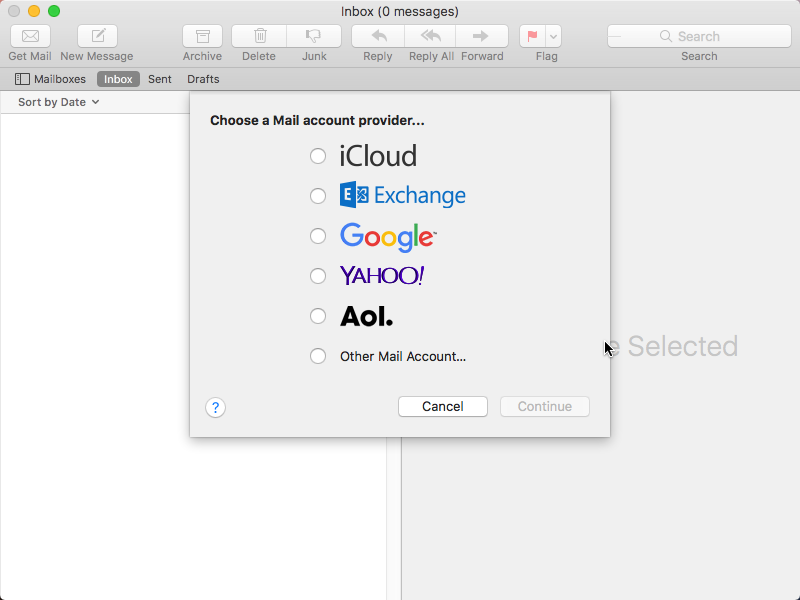Select the iCloud radio button
The height and width of the screenshot is (600, 800).
(318, 156)
